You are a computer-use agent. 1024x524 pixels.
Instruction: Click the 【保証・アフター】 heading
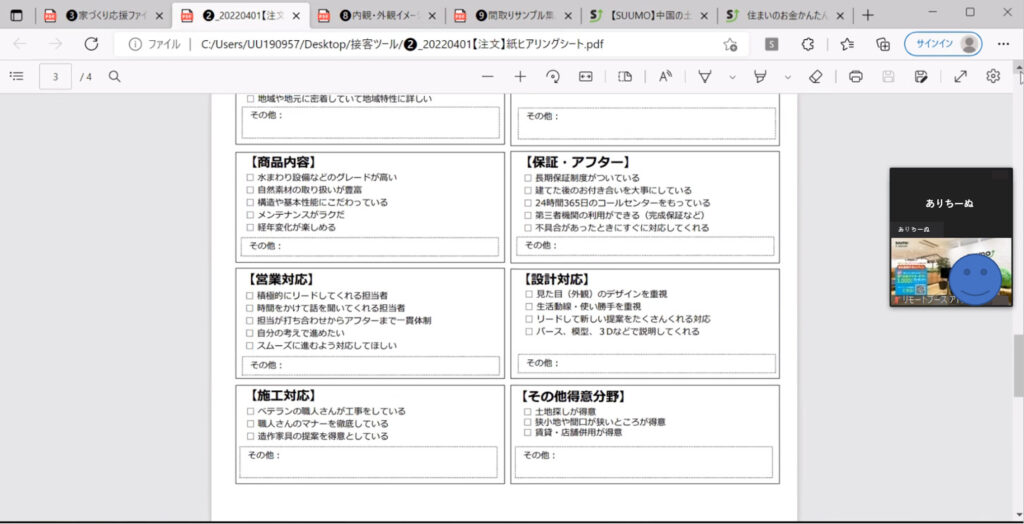[x=577, y=161]
